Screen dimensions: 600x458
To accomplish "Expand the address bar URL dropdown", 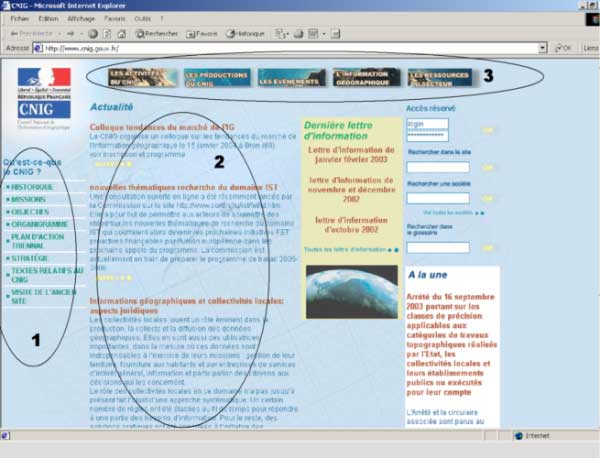I will pos(543,48).
